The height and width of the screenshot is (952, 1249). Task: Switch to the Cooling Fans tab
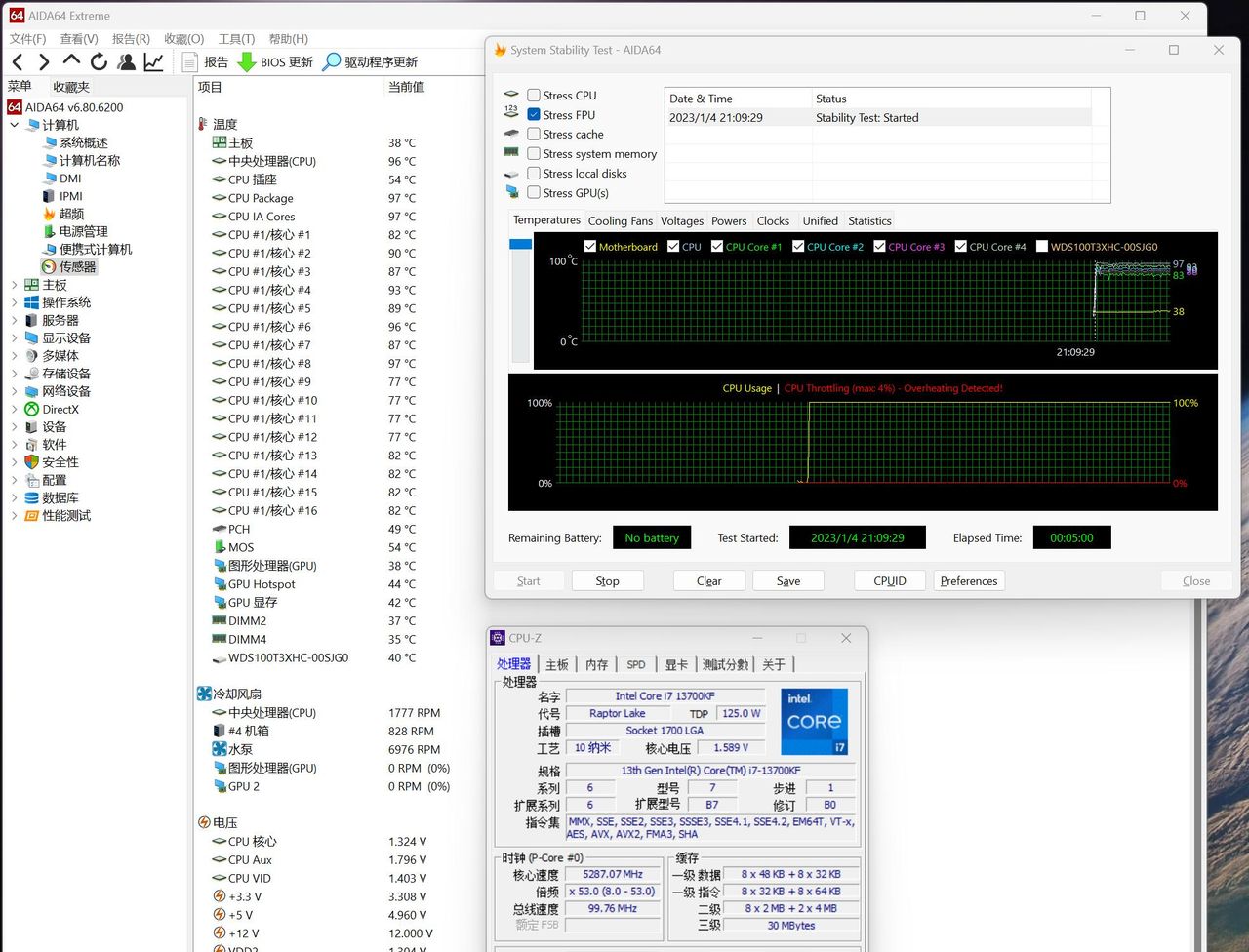point(620,221)
